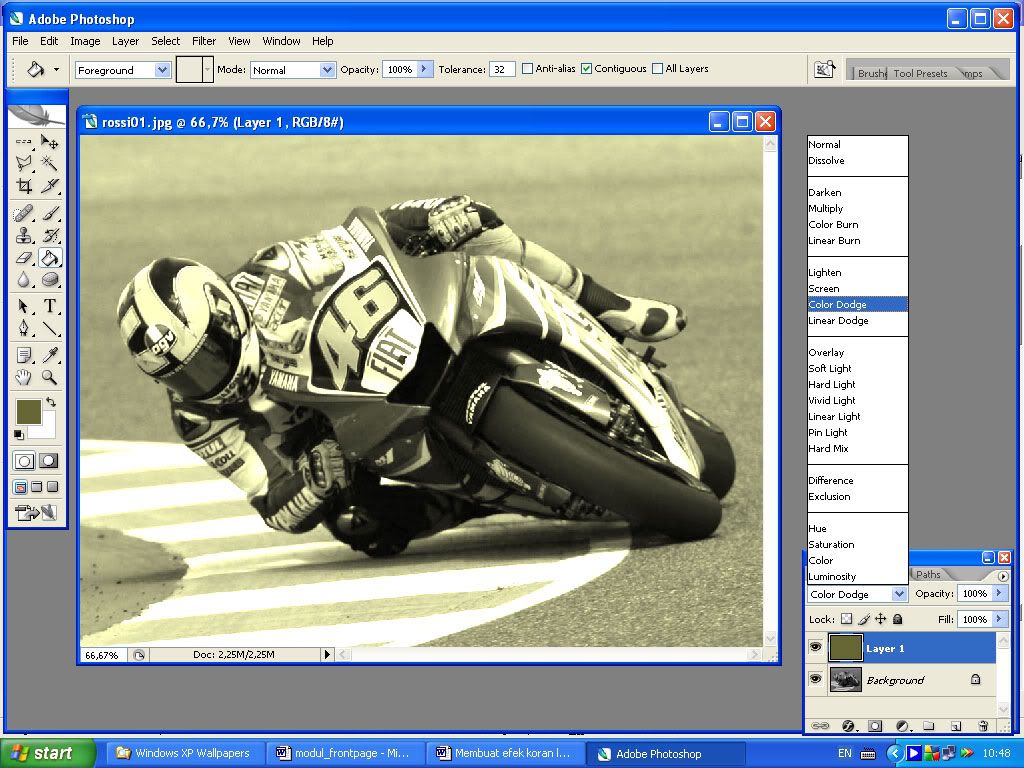Viewport: 1024px width, 768px height.
Task: Select the Crop tool
Action: 24,185
